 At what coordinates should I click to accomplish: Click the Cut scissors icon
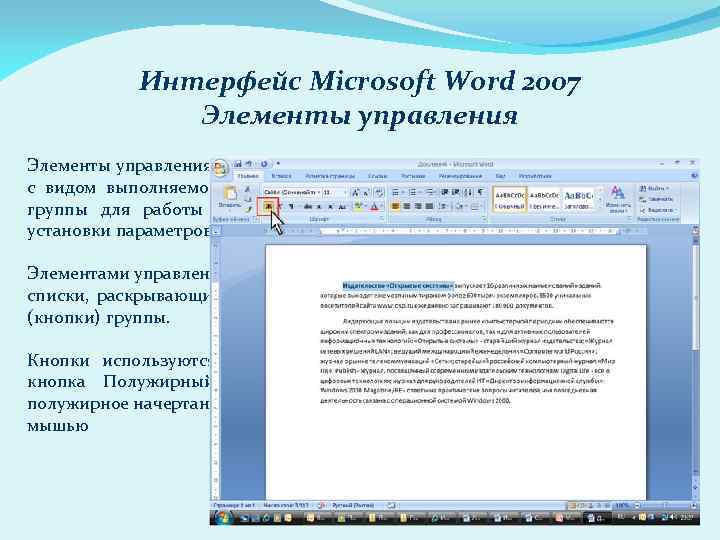248,188
